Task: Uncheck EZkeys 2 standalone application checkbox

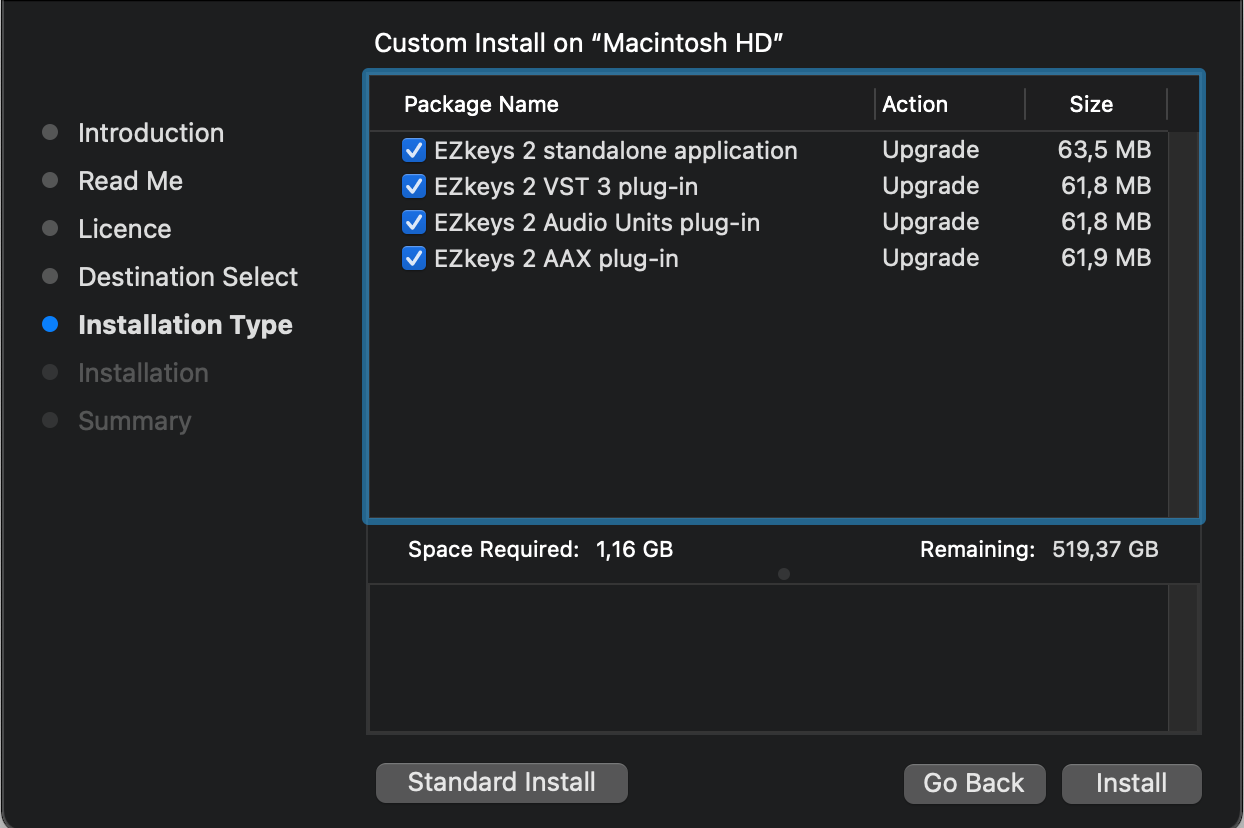Action: click(414, 150)
